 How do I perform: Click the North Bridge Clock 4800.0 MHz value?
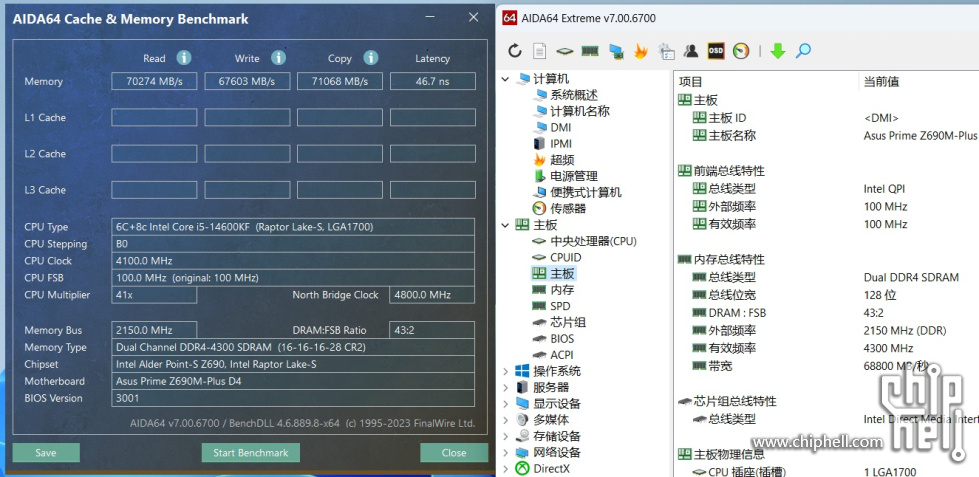[433, 295]
